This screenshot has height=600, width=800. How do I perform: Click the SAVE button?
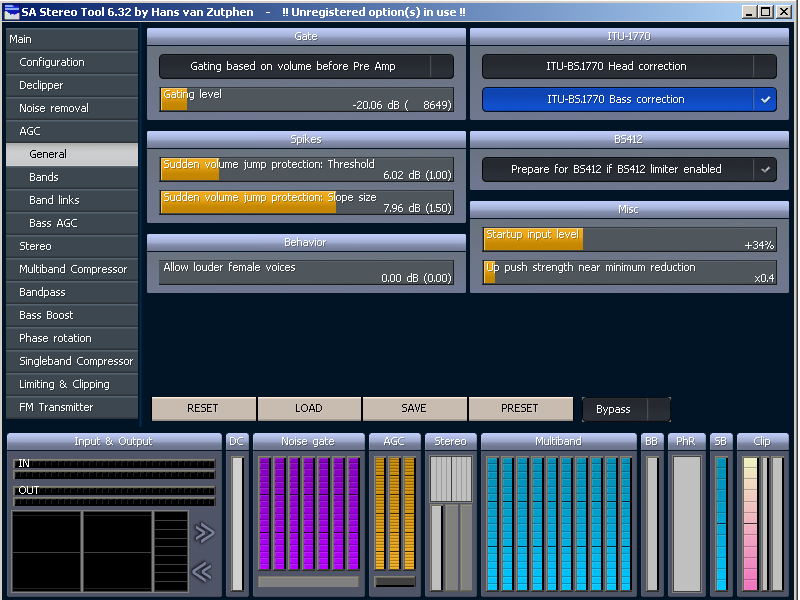[x=414, y=409]
